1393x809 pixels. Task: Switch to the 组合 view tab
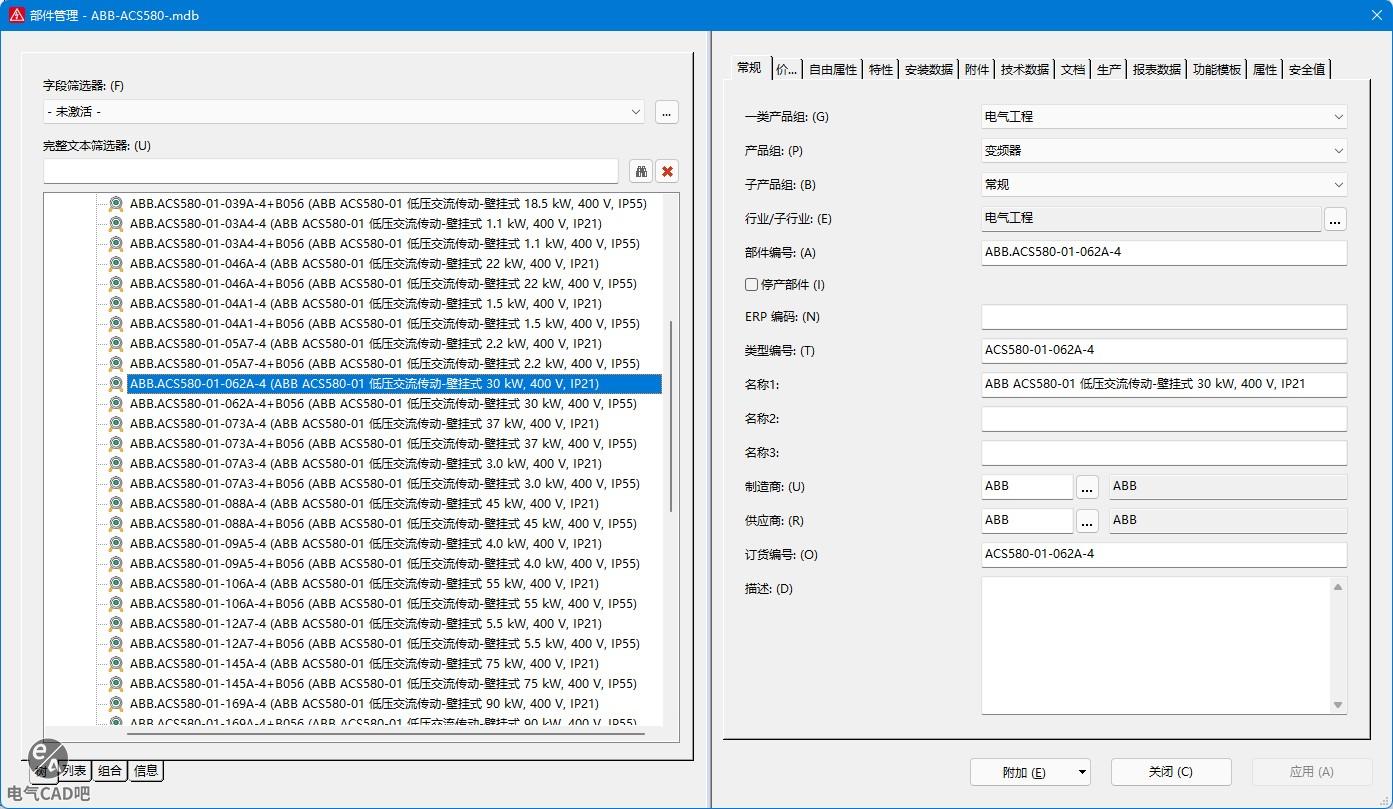110,771
